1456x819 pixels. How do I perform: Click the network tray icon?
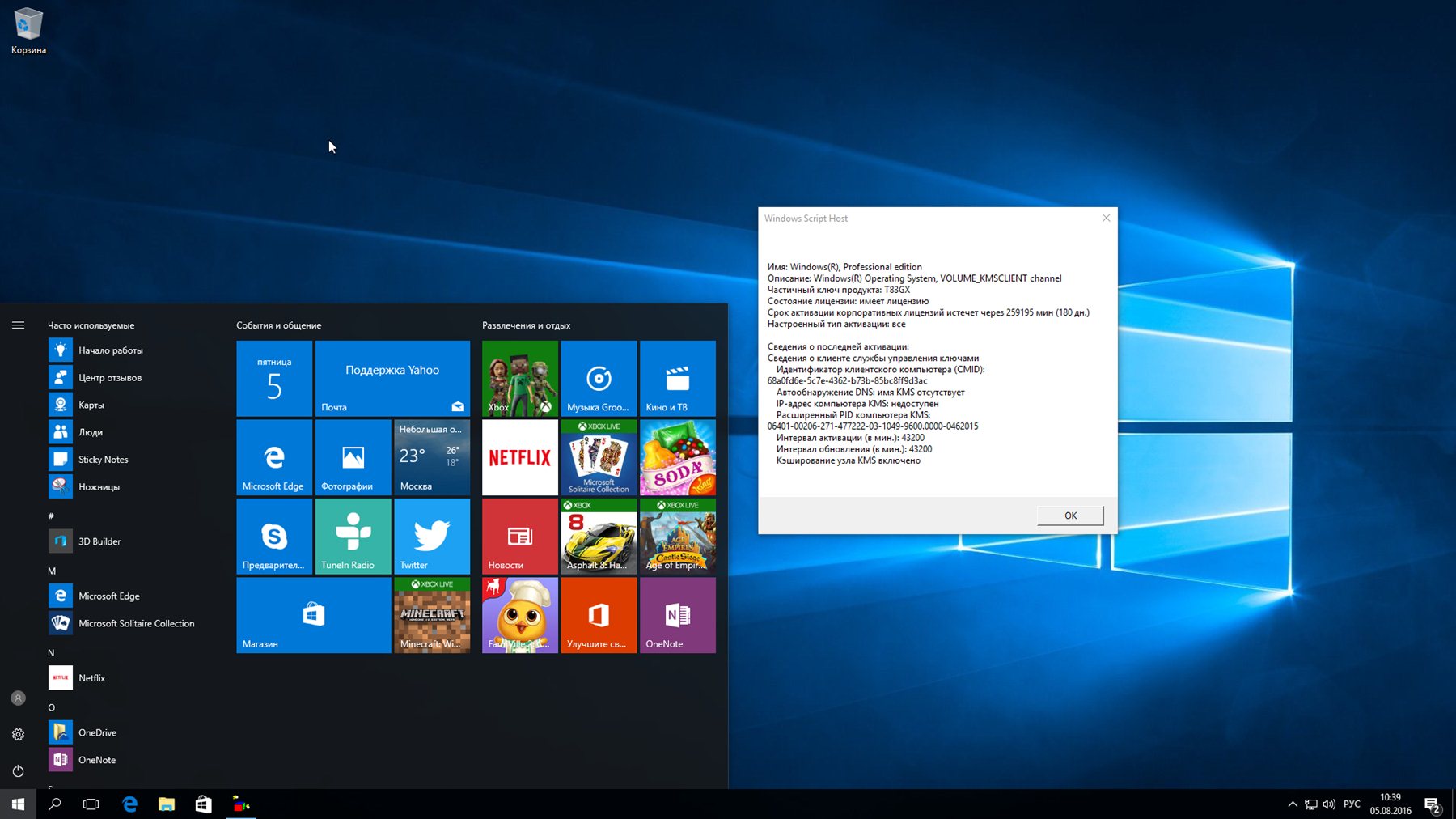coord(1310,804)
